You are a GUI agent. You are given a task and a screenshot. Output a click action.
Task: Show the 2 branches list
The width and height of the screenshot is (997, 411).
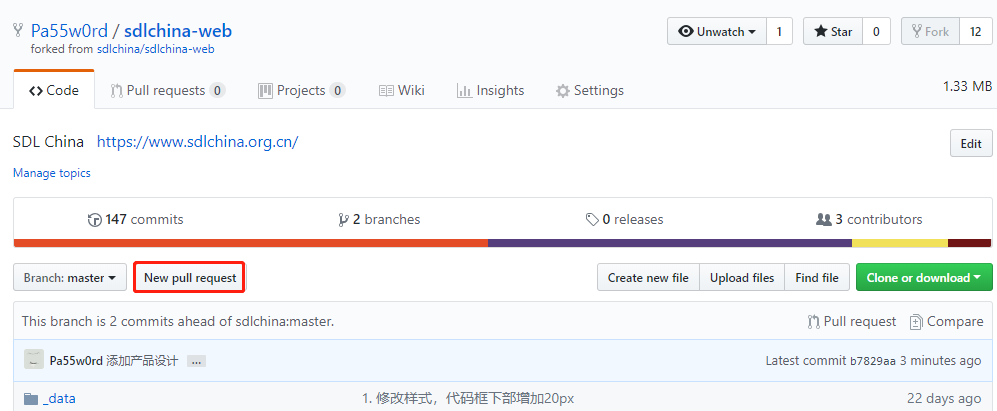[380, 219]
